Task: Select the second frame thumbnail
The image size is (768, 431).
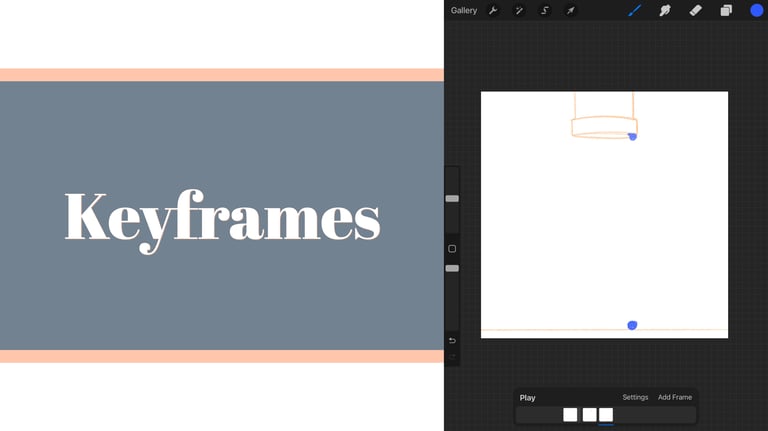Action: [x=589, y=415]
